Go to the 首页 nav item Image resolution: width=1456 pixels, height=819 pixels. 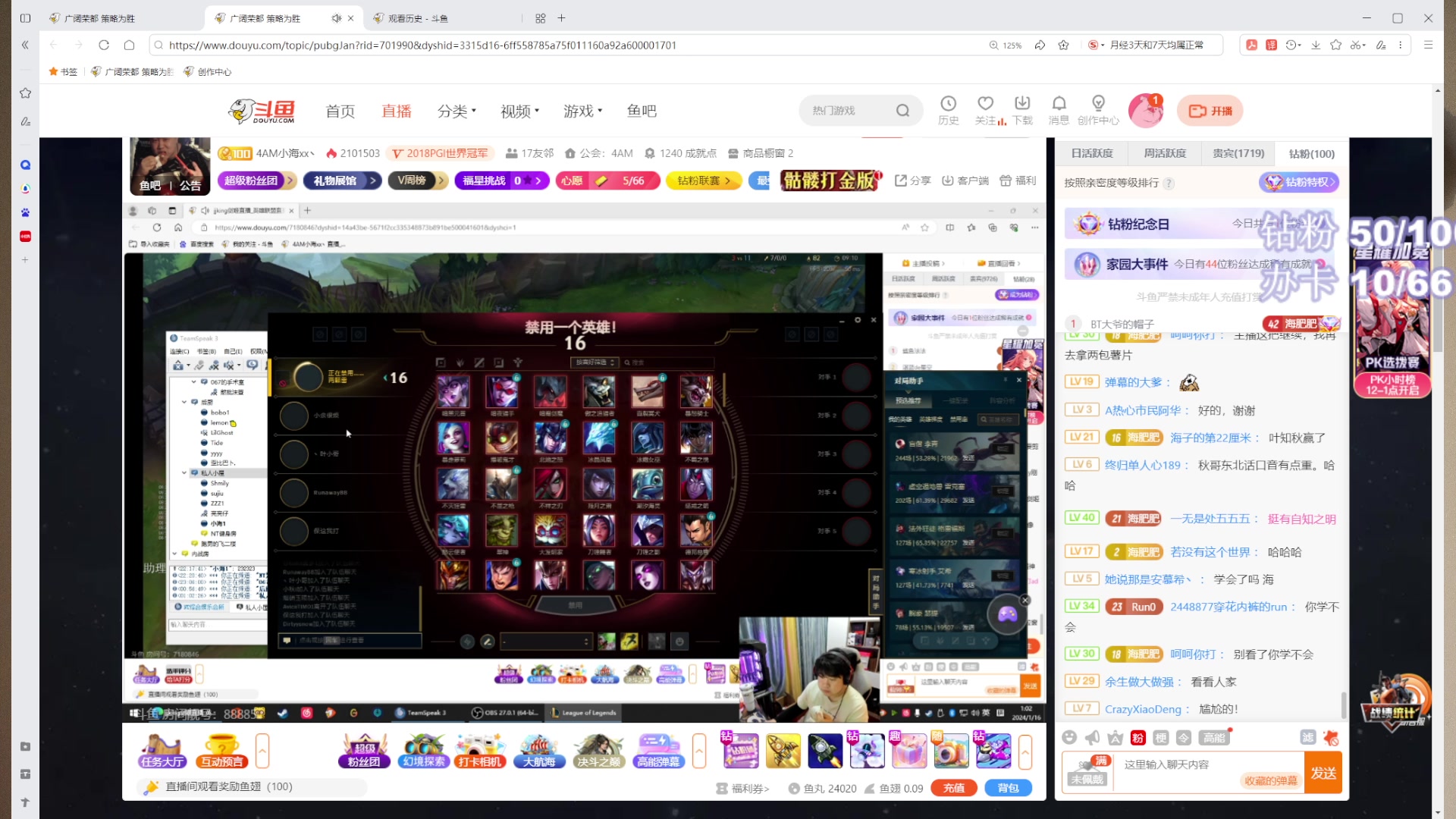[x=340, y=111]
